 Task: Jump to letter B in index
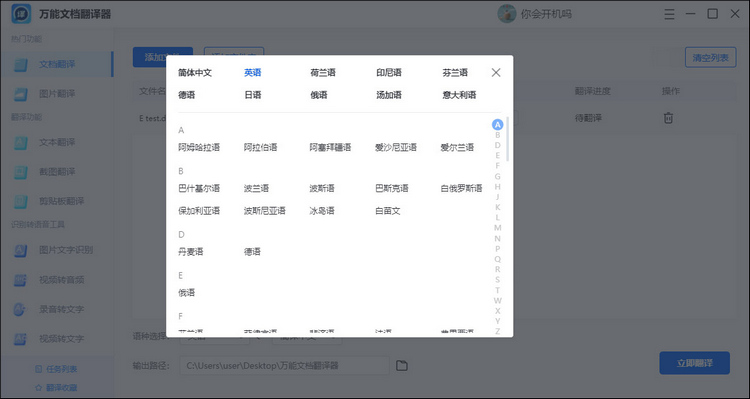coord(497,135)
